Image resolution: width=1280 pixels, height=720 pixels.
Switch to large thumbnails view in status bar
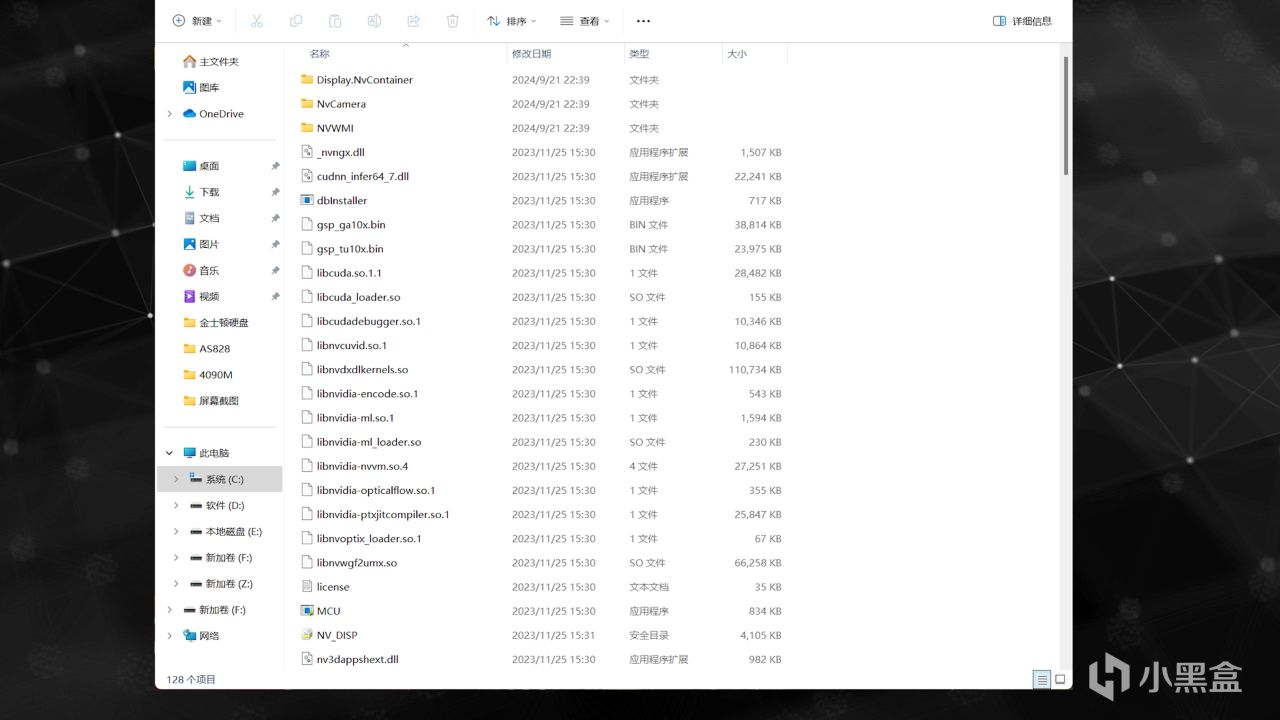[1060, 680]
